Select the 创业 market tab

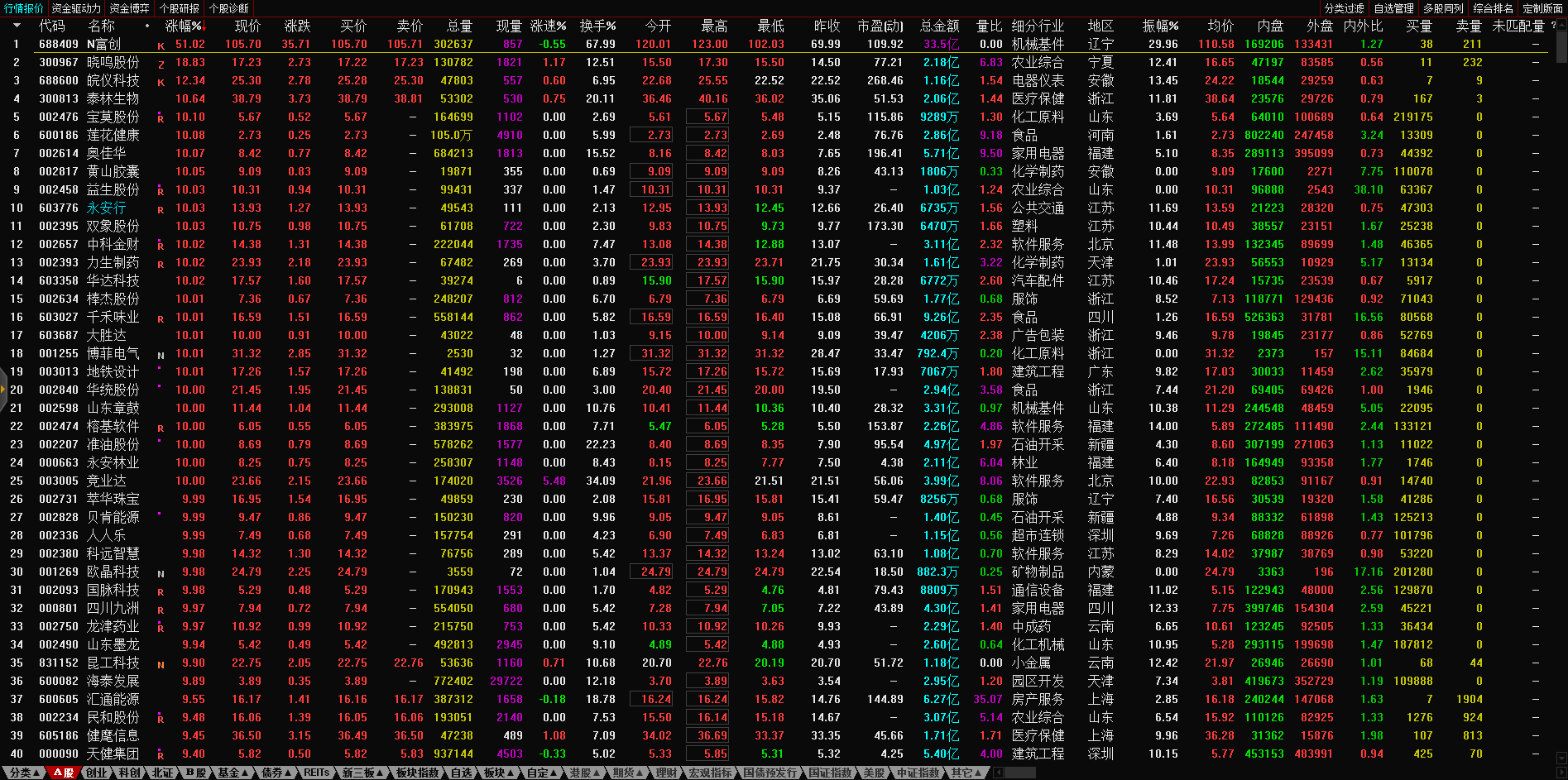[x=97, y=773]
